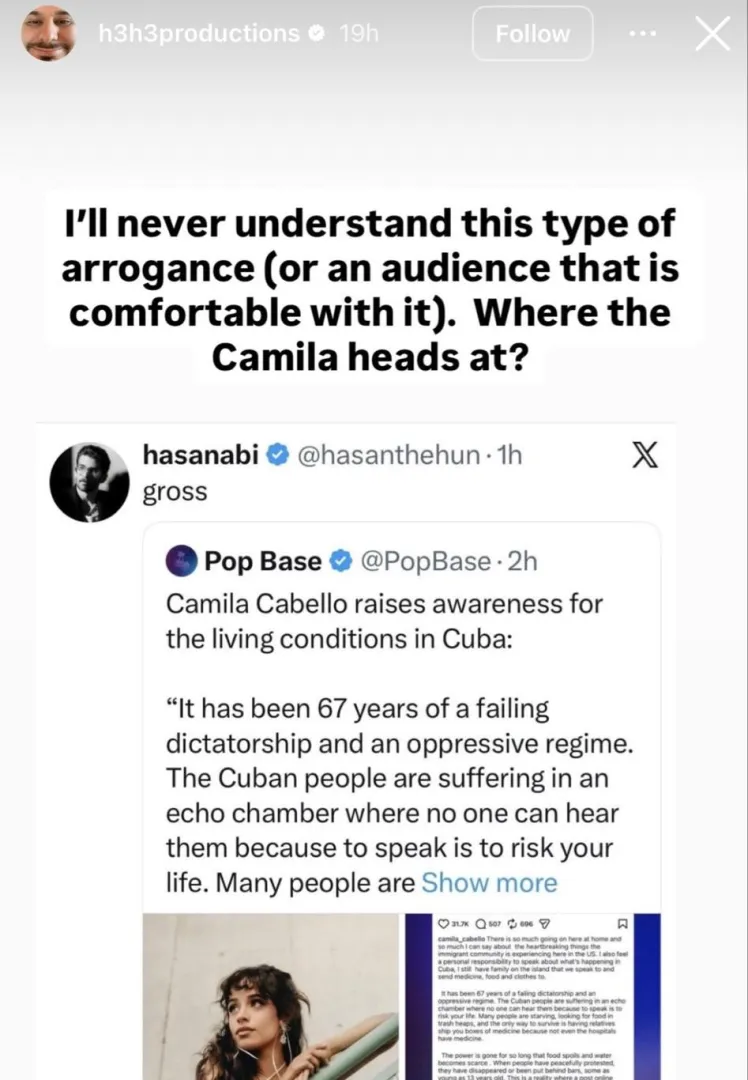
Task: Tap the h3h3productions profile avatar
Action: [49, 33]
